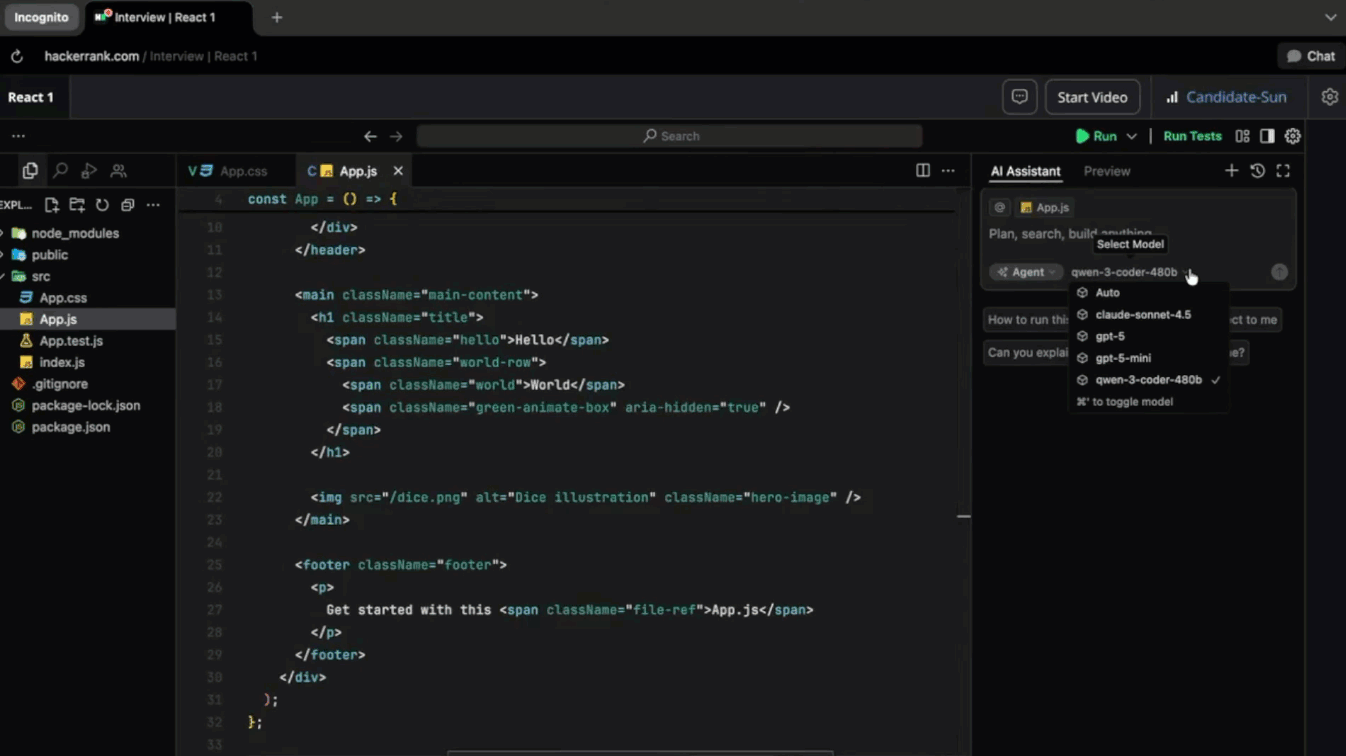
Task: Start a new AI Assistant chat
Action: [1231, 171]
